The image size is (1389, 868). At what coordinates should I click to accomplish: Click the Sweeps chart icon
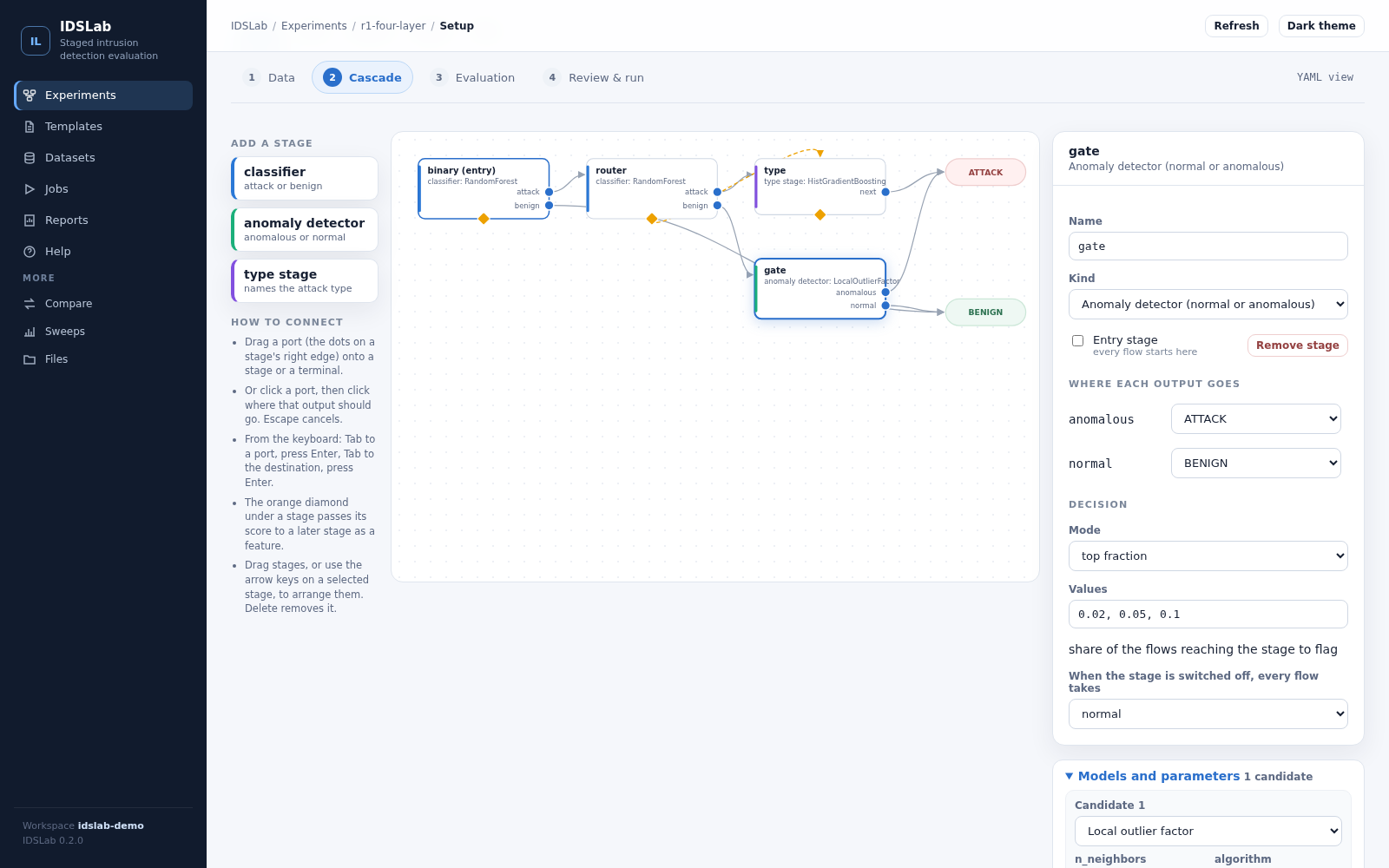30,332
